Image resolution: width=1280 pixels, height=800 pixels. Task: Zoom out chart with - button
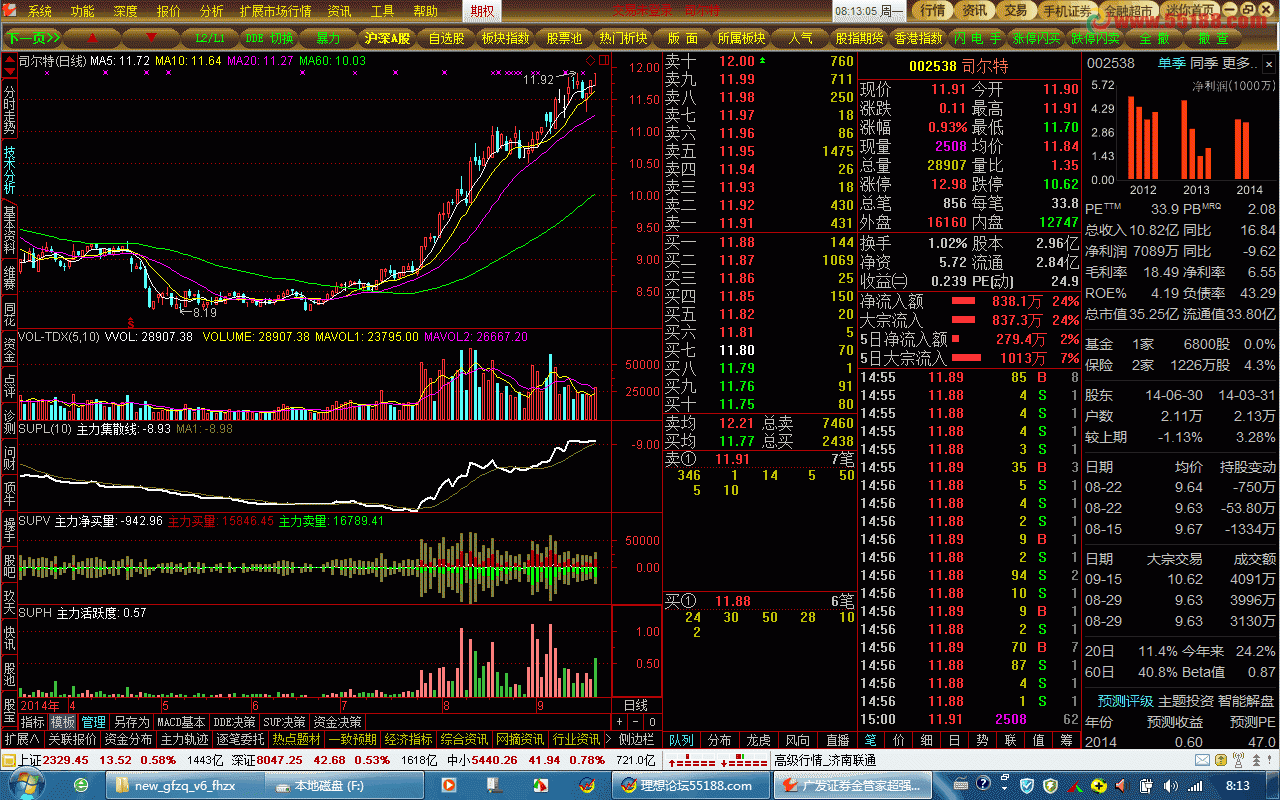(635, 722)
